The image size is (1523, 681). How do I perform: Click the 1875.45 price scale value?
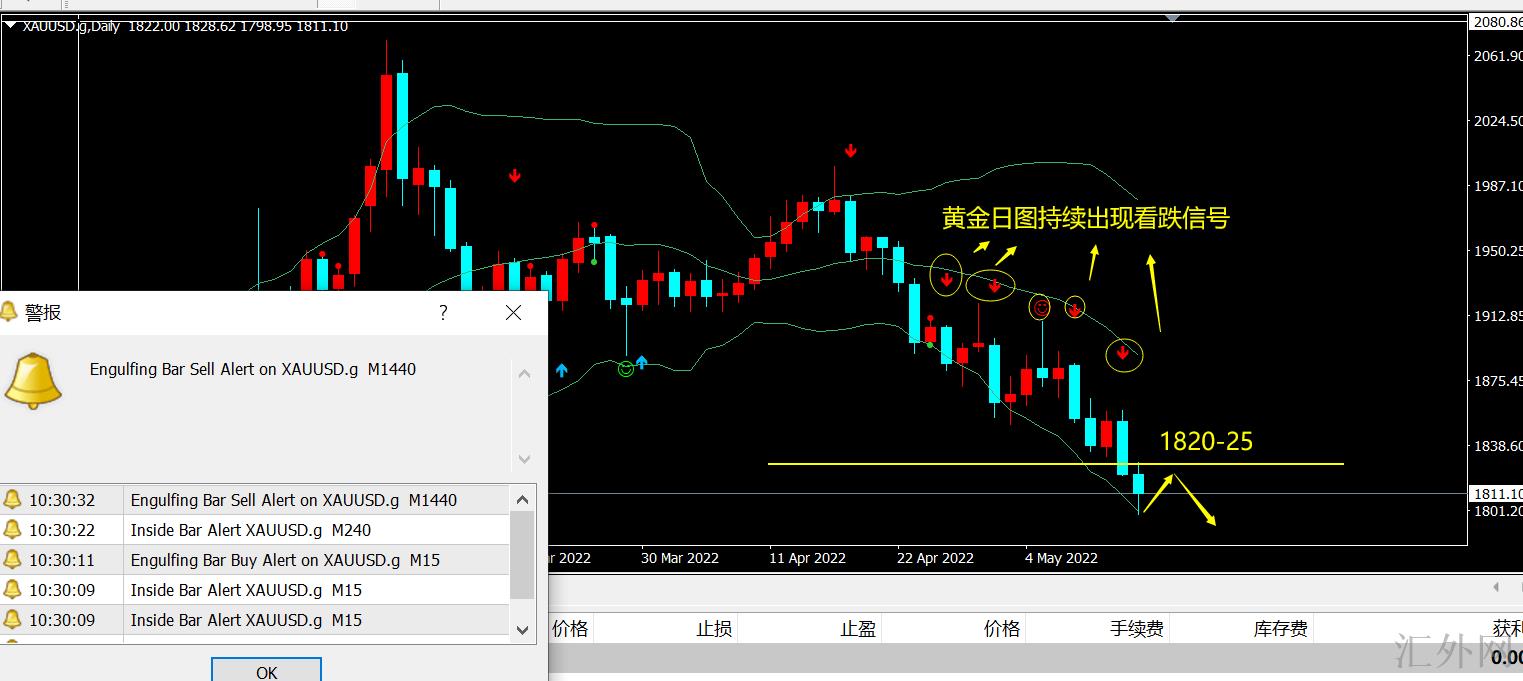1497,381
